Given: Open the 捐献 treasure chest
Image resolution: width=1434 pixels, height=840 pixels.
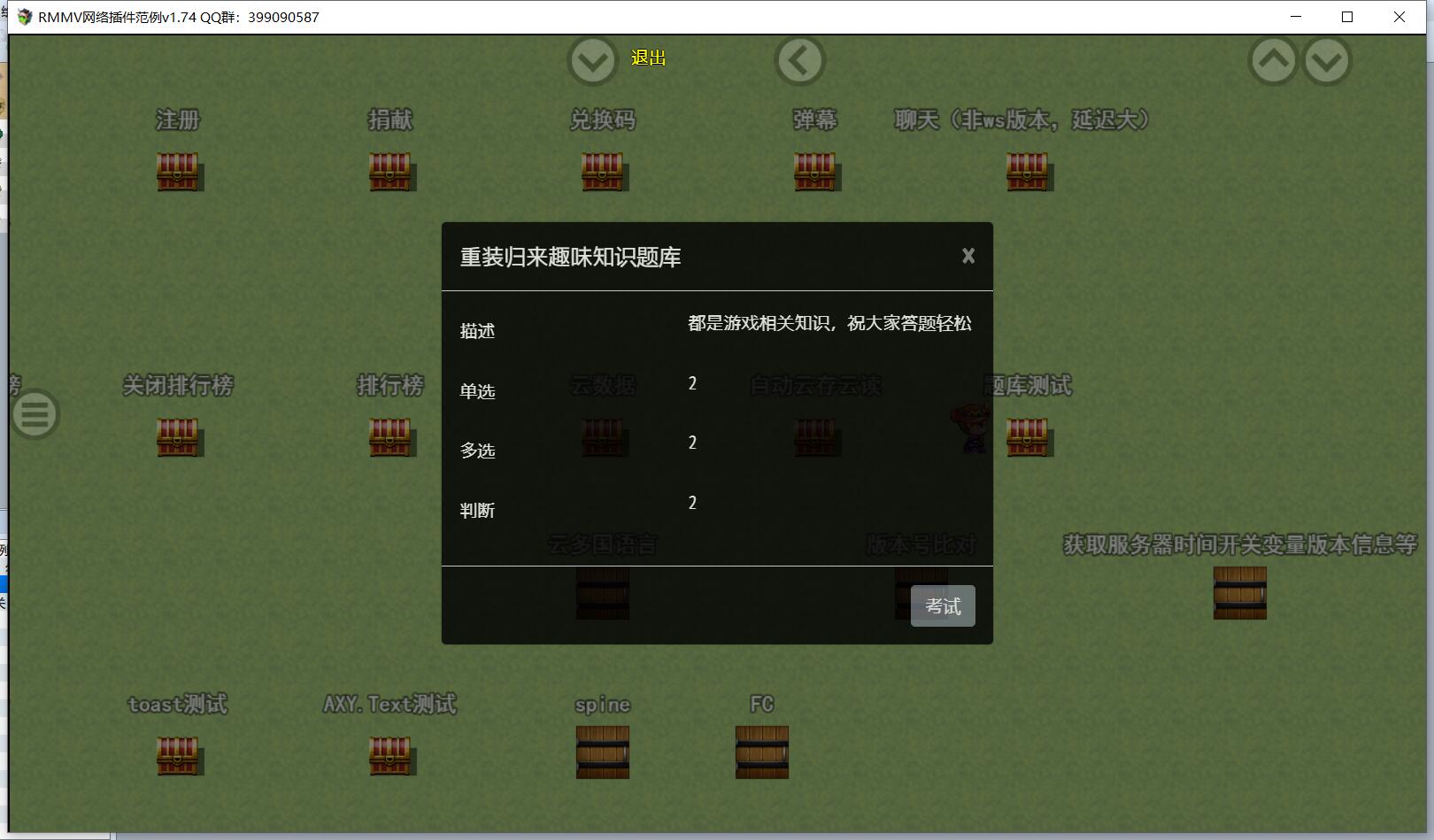Looking at the screenshot, I should [x=391, y=172].
